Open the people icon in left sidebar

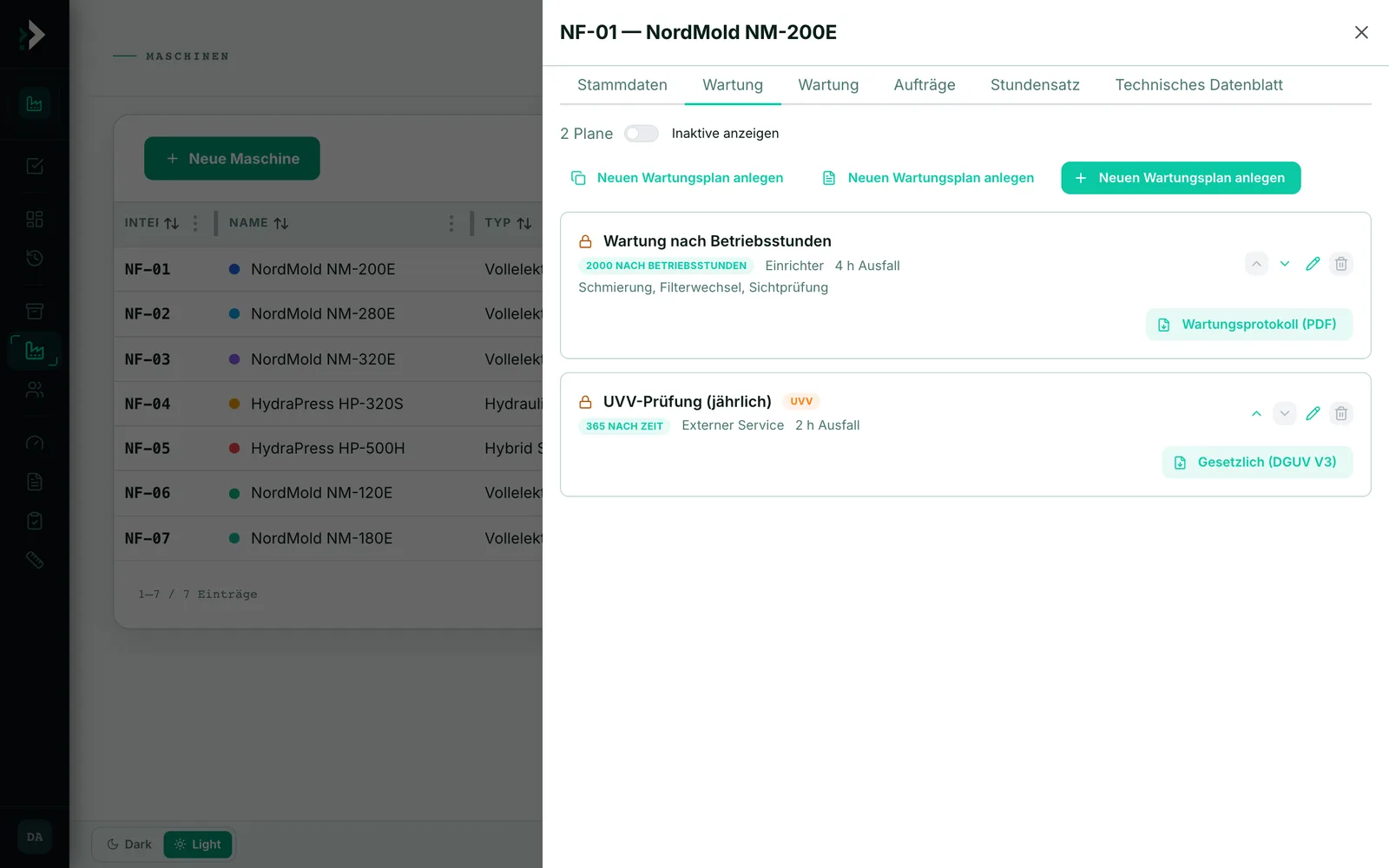pos(35,391)
